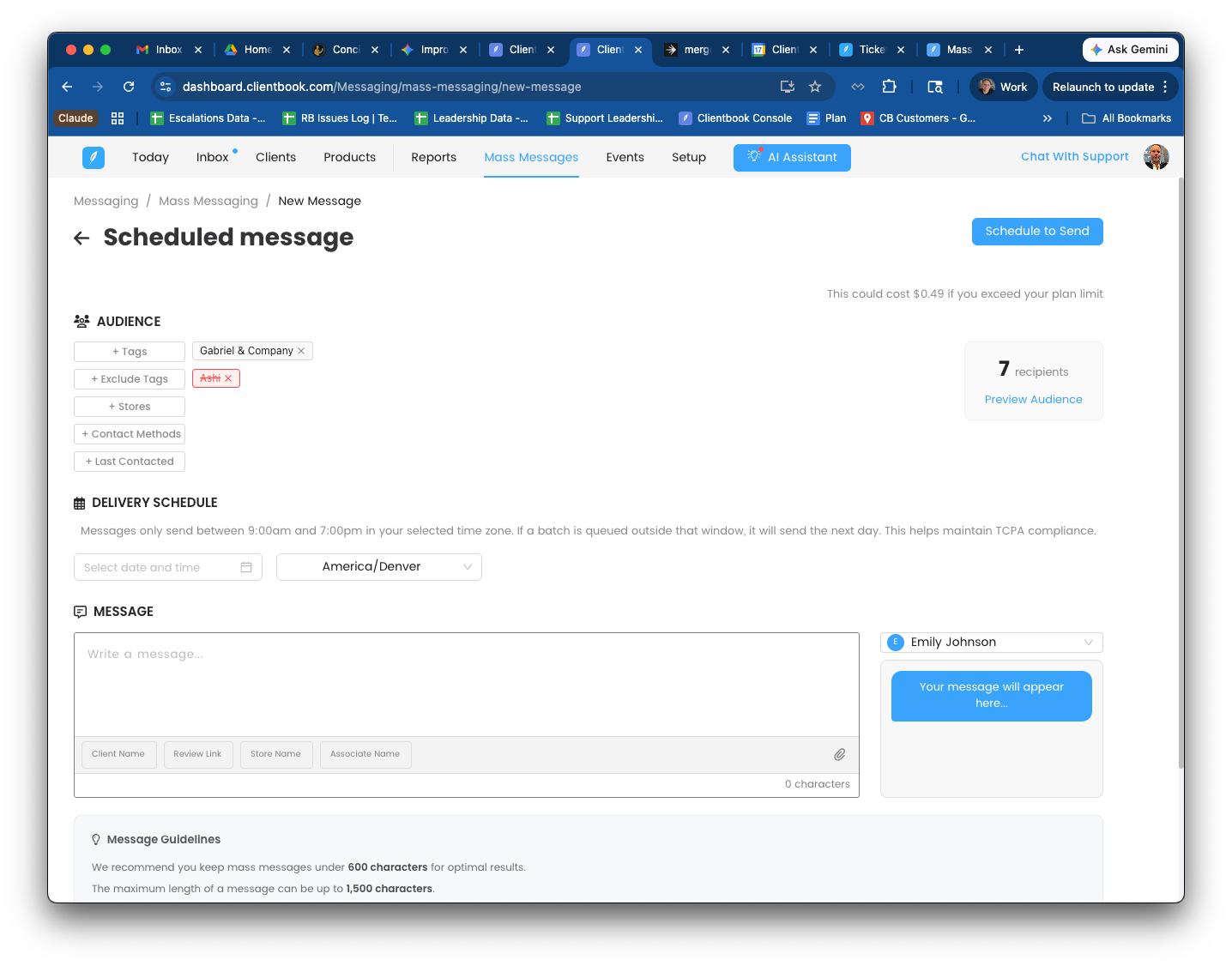Close the Ticke browser tab

pos(901,50)
